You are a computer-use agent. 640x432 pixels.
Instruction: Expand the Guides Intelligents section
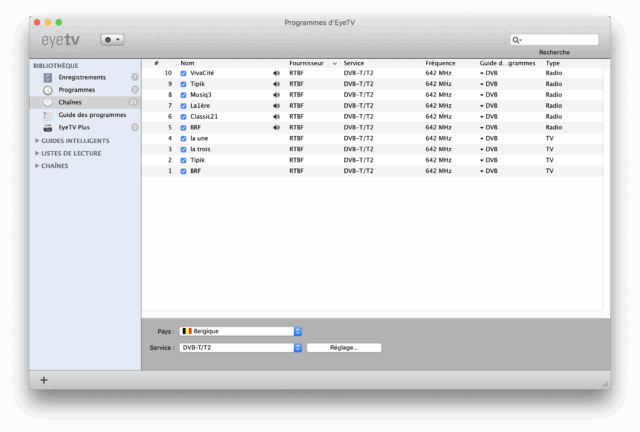38,141
